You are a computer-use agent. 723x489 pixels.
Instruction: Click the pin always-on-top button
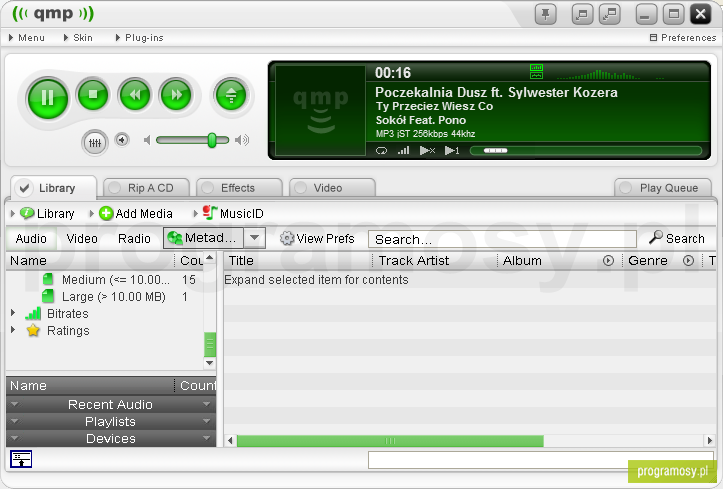[x=545, y=14]
